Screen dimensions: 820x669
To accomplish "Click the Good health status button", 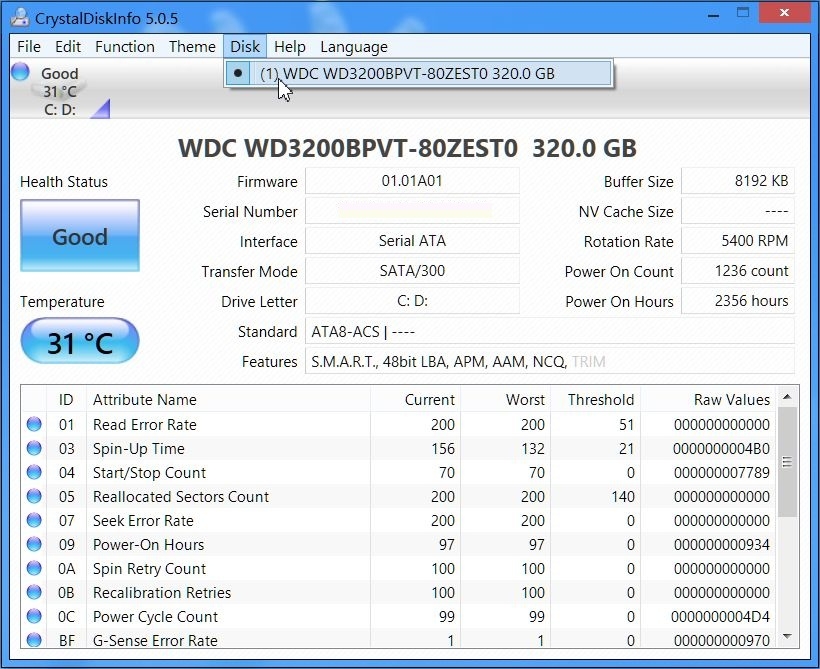I will click(80, 237).
